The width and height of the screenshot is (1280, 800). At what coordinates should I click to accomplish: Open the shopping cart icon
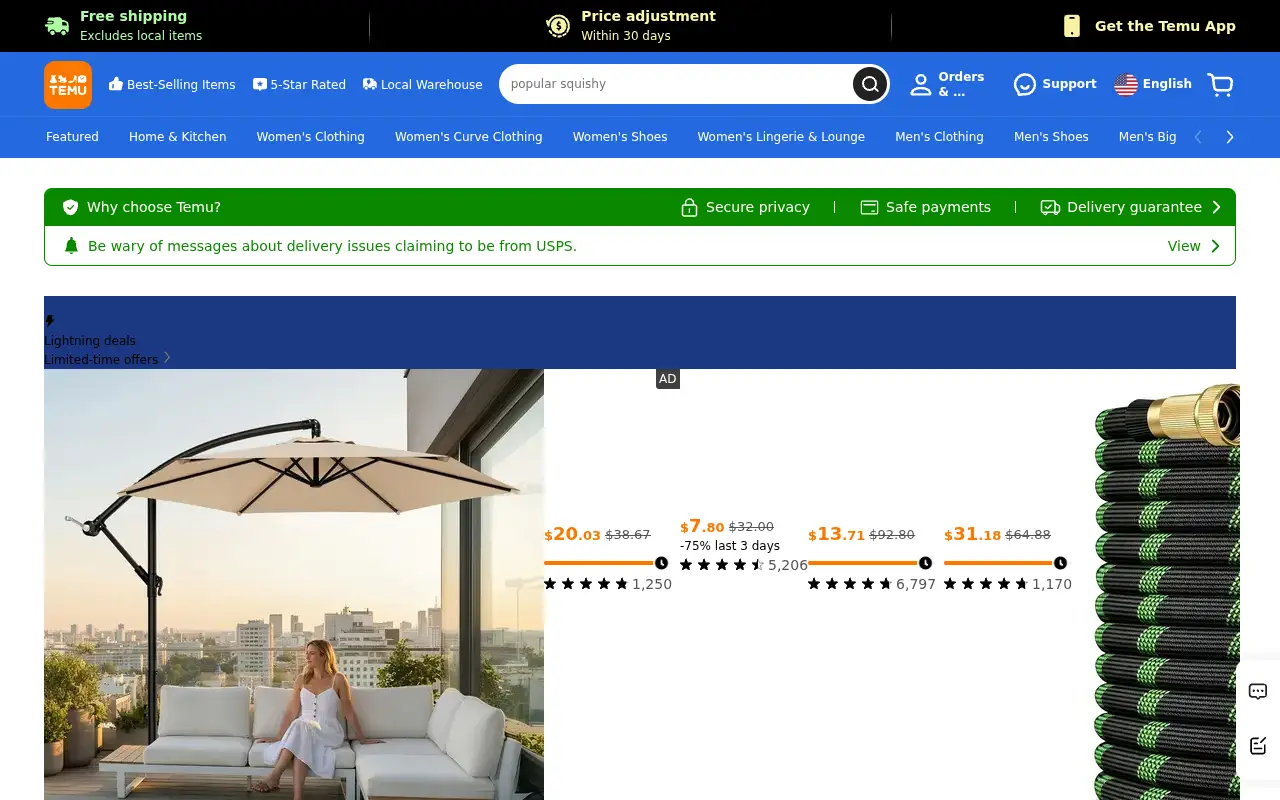click(x=1220, y=85)
